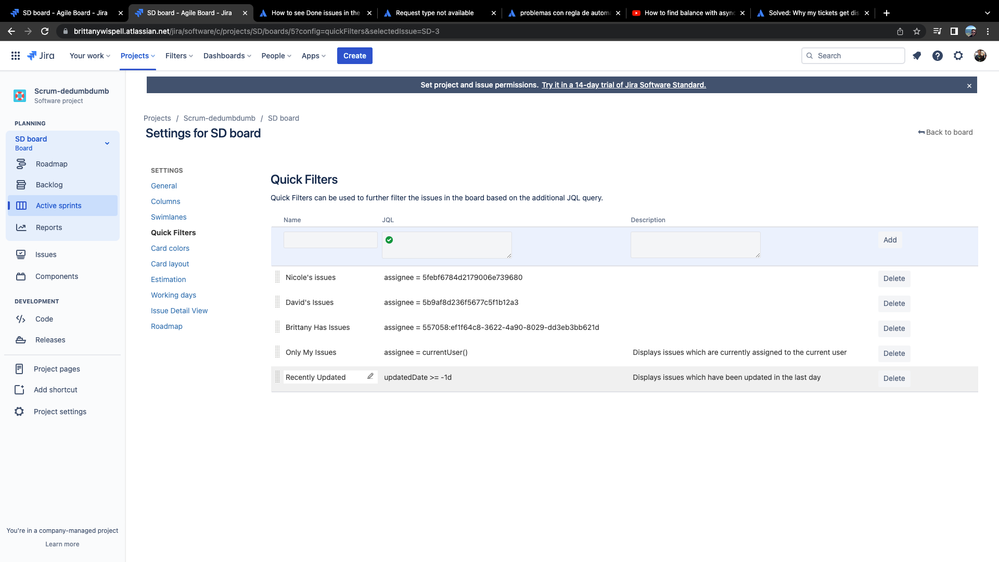
Task: Delete the Recently Updated quick filter
Action: 894,378
